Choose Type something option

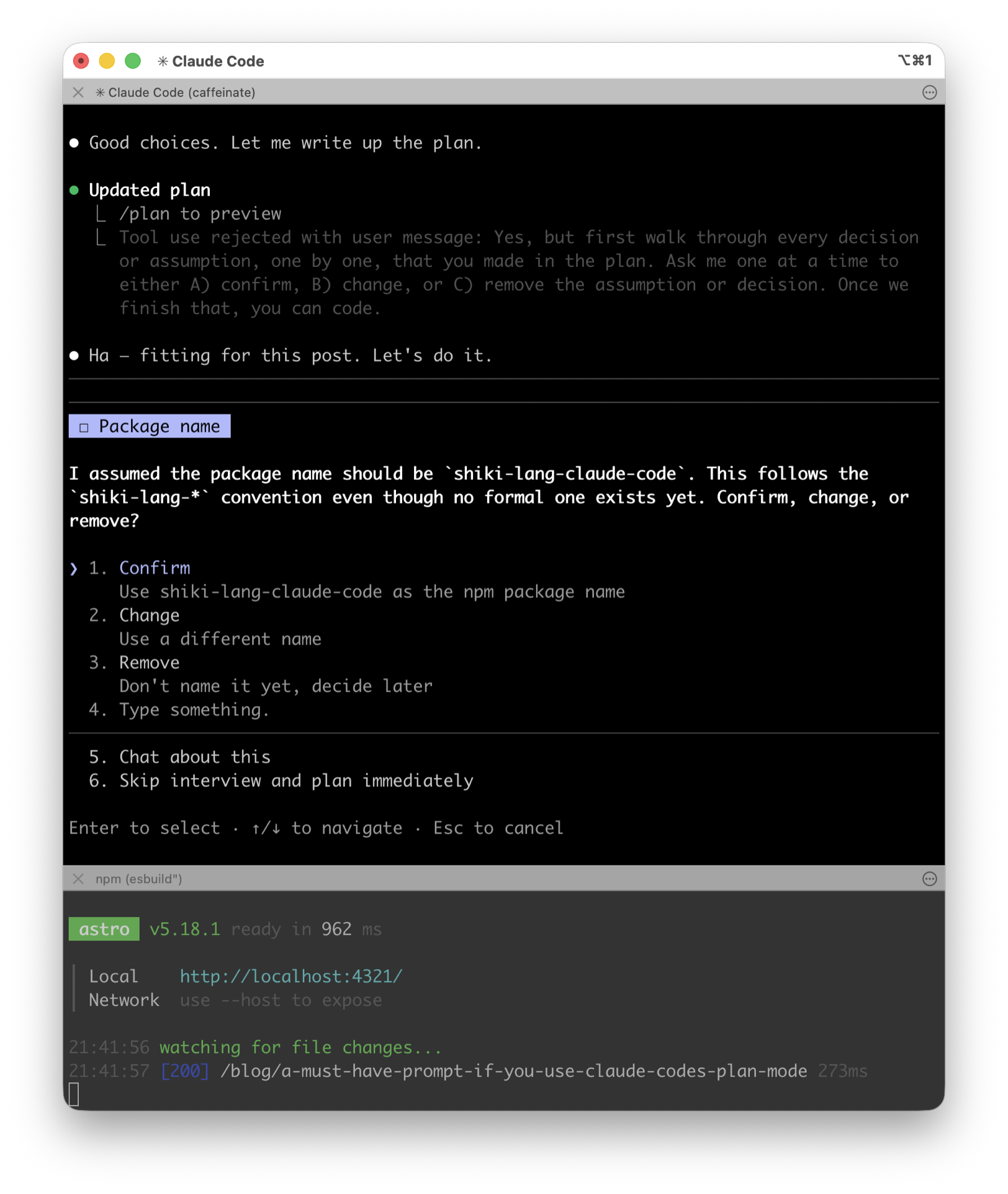click(x=194, y=710)
